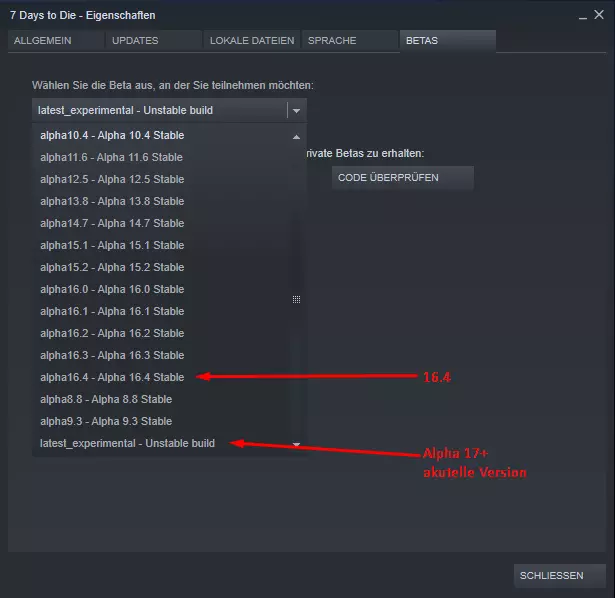Click the SCHLIESSEN button
The height and width of the screenshot is (598, 615).
560,575
